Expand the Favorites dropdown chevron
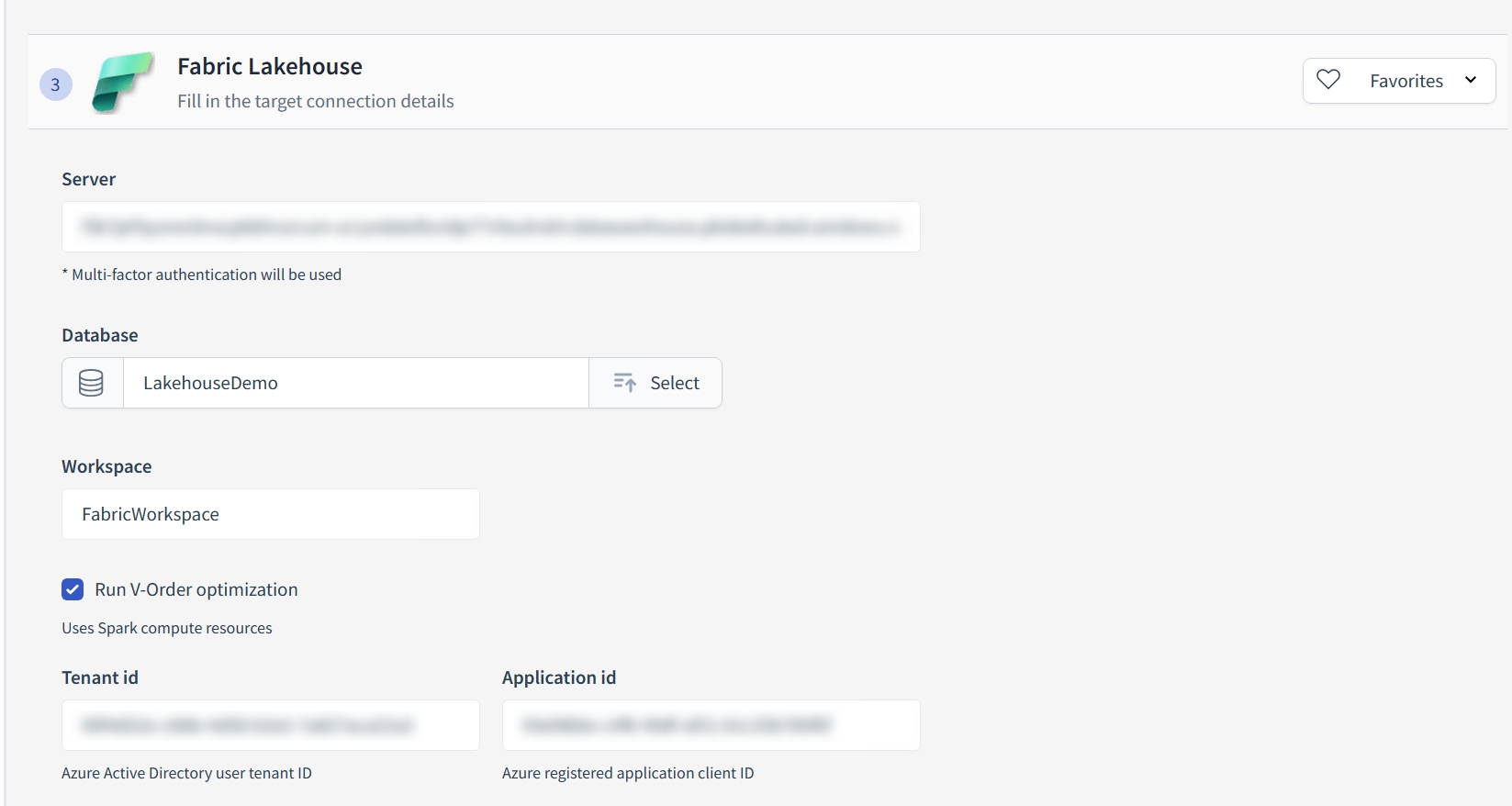 (1471, 81)
